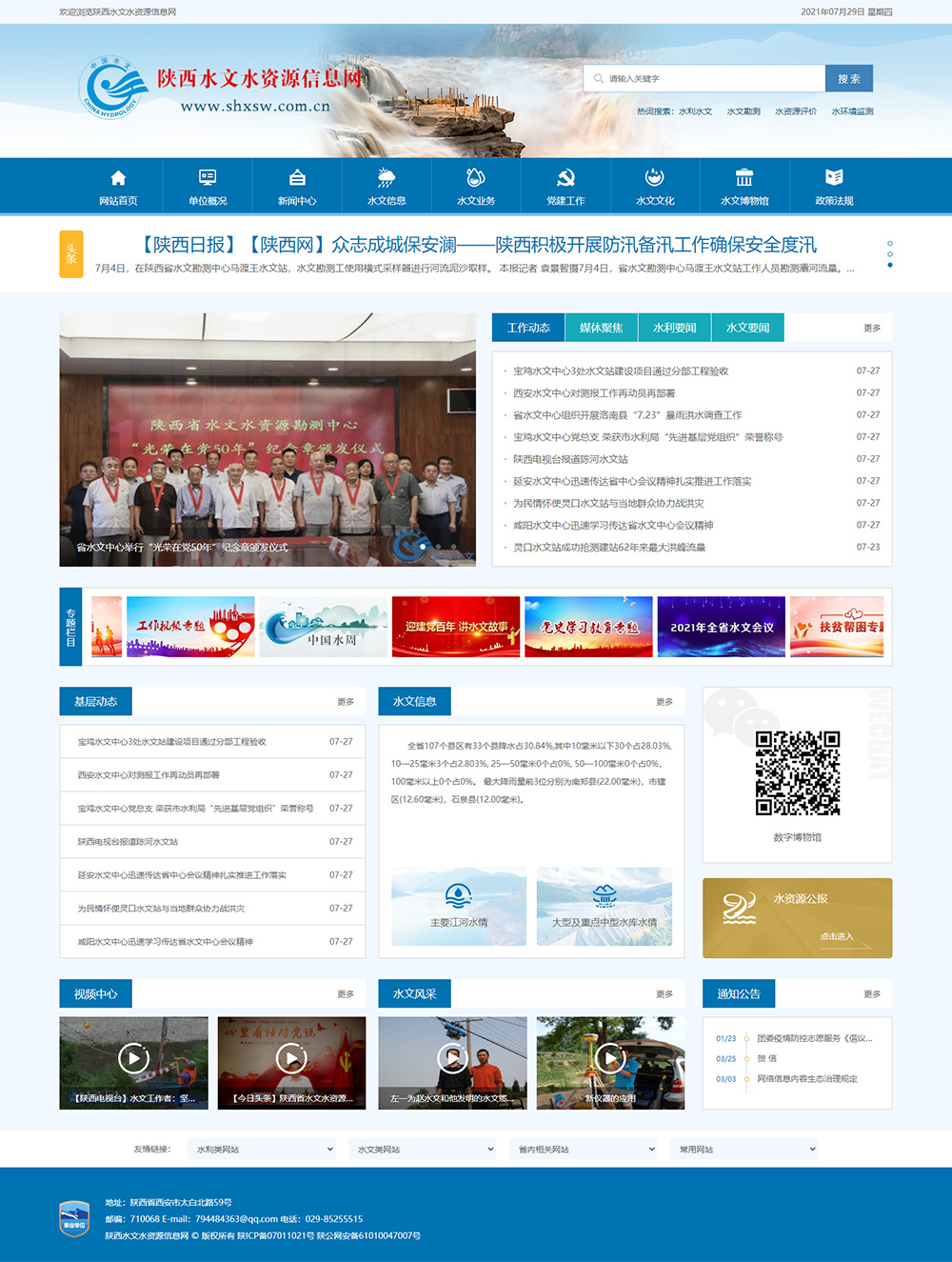This screenshot has width=952, height=1262.
Task: Expand the 省内相关网站 dropdown
Action: [x=585, y=1150]
